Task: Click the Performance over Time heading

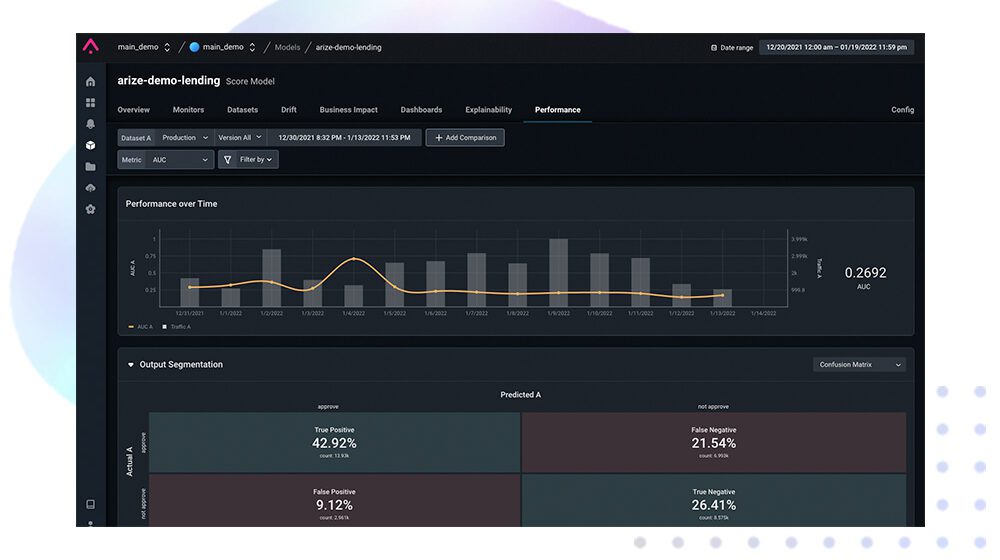Action: [x=171, y=204]
